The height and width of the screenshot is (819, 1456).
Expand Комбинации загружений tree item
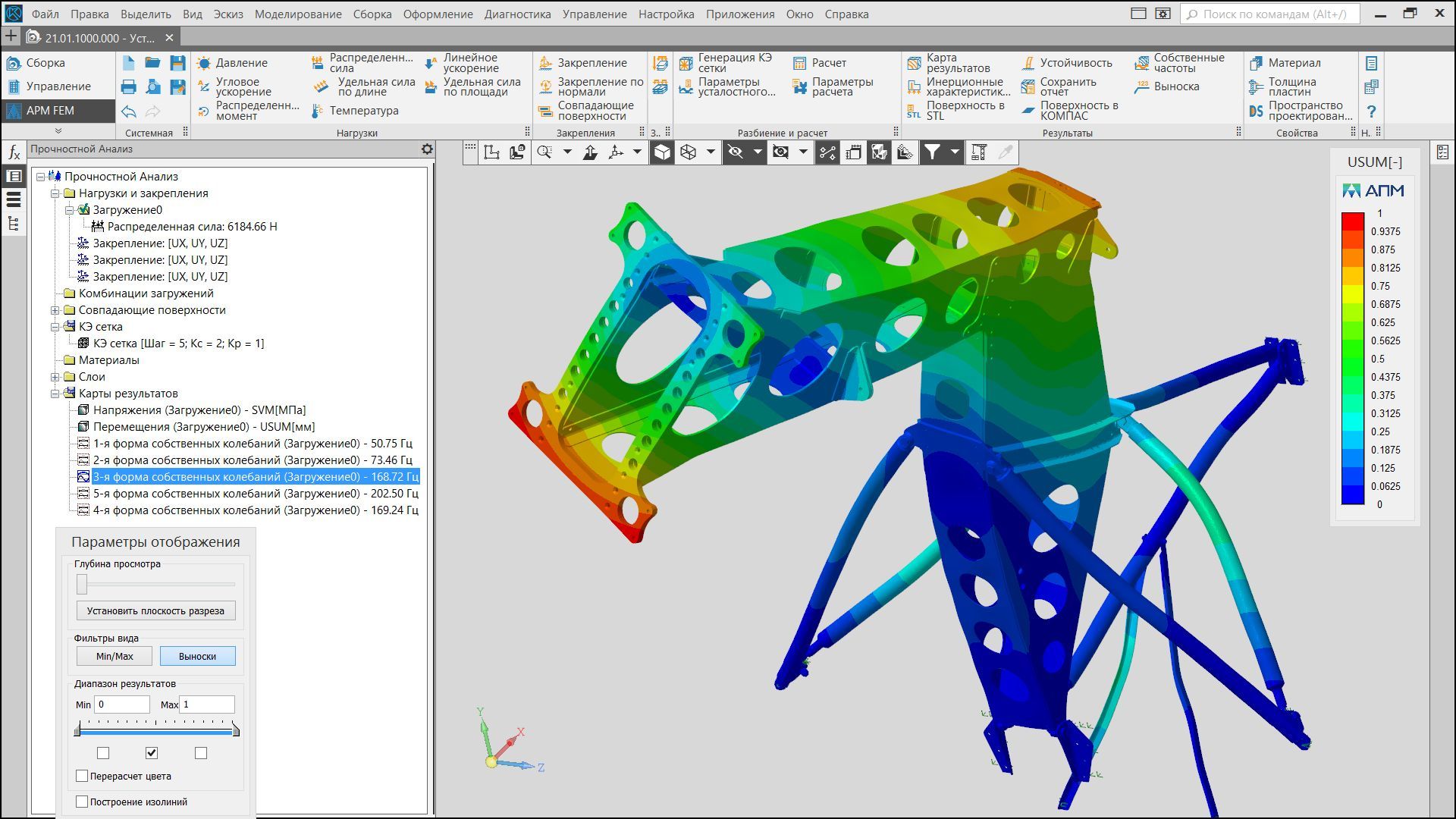click(x=55, y=294)
